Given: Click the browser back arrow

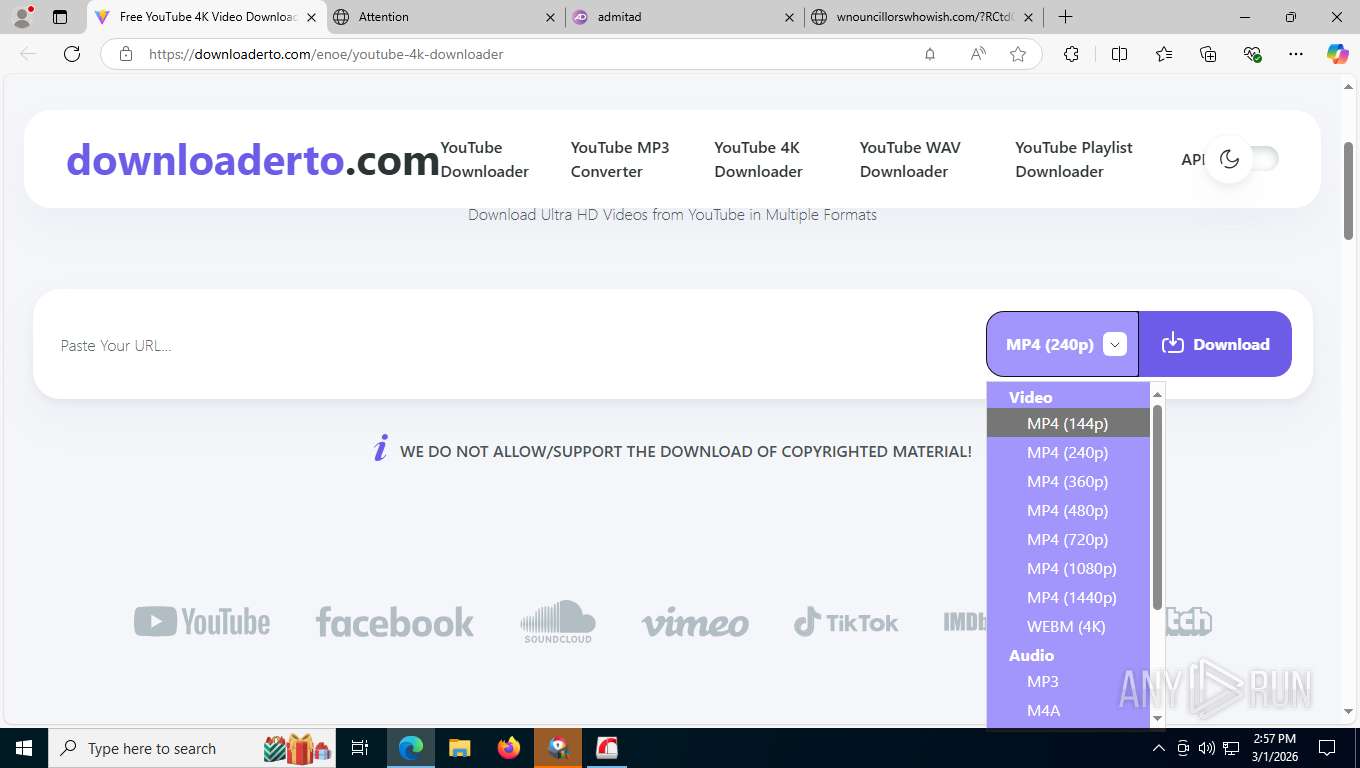Looking at the screenshot, I should [28, 54].
